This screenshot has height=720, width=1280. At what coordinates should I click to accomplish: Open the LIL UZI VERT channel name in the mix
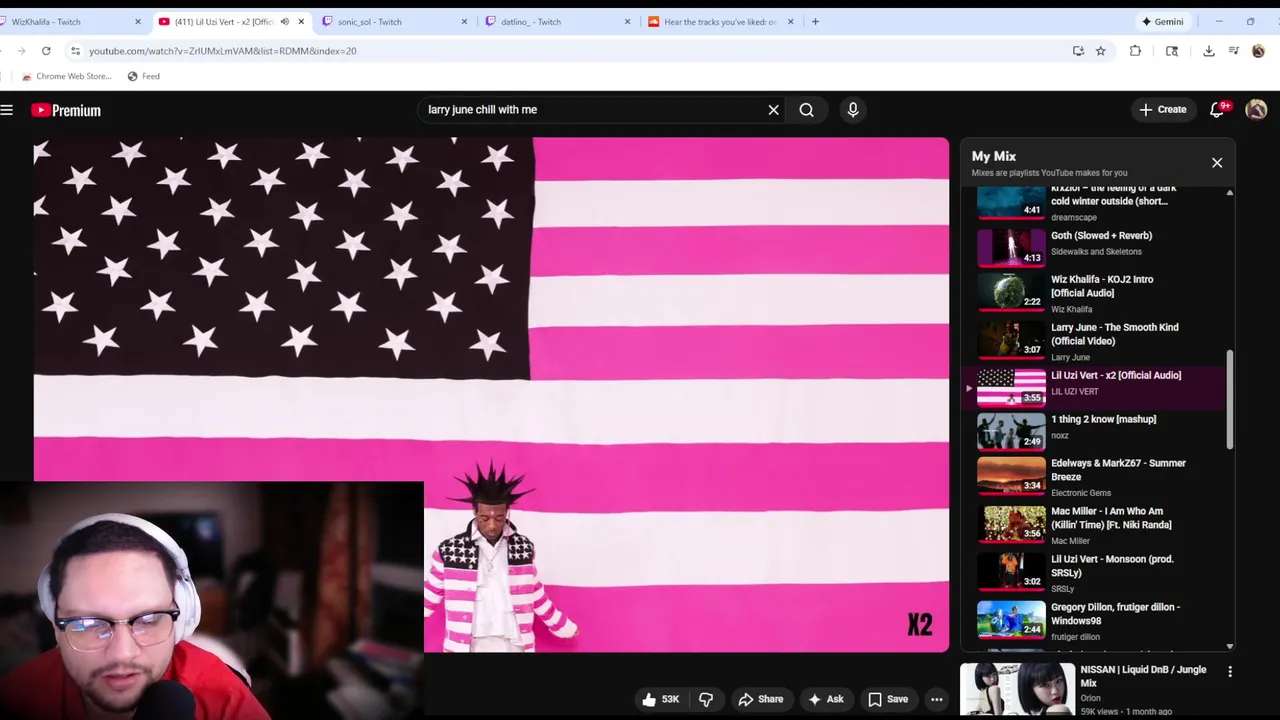click(x=1074, y=392)
